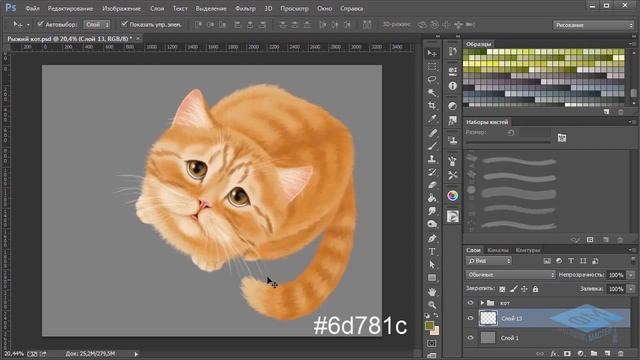Select the Move tool in toolbox

coord(431,53)
